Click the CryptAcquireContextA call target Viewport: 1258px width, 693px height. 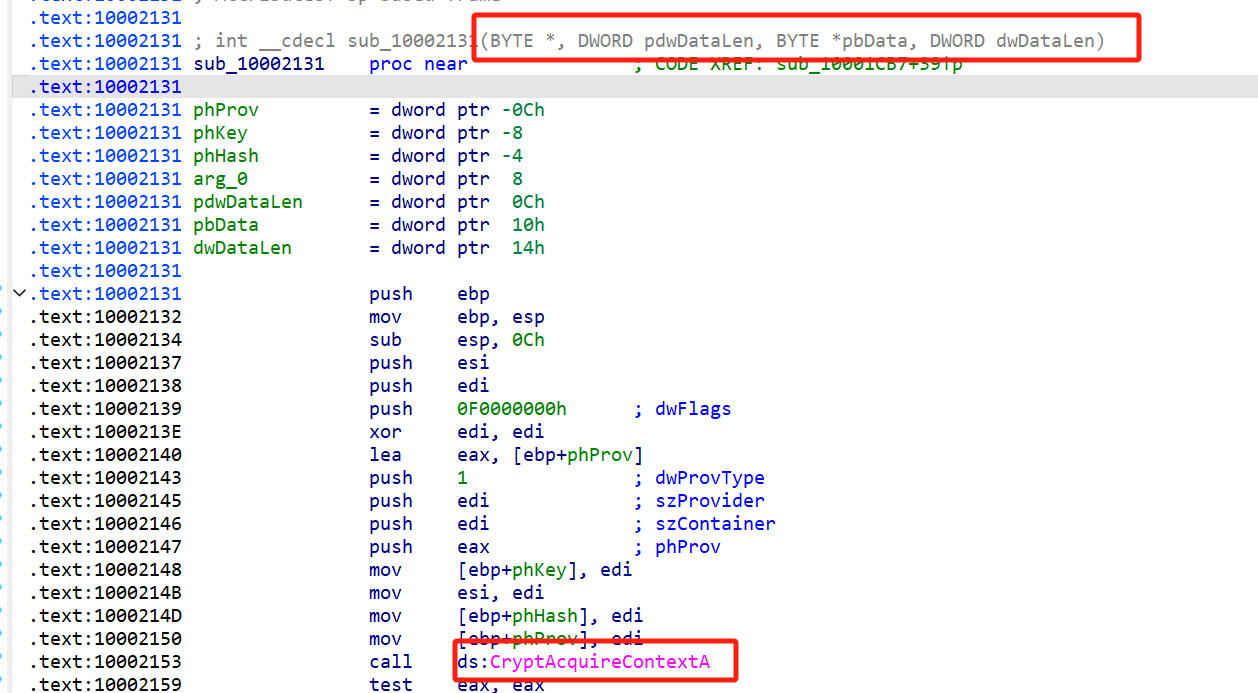click(599, 662)
